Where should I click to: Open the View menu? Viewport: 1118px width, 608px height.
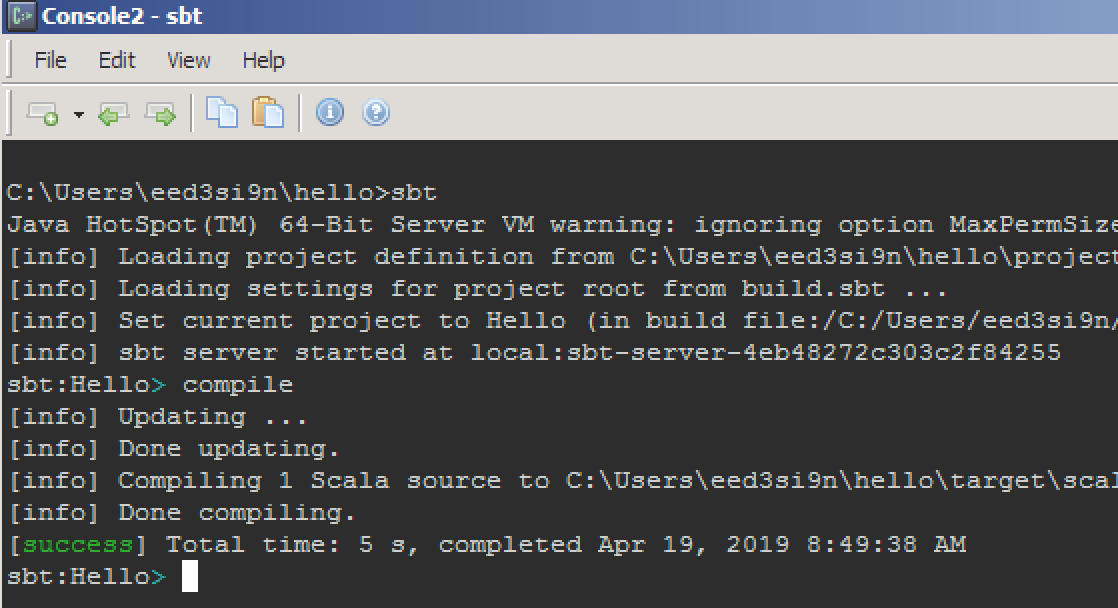[188, 60]
